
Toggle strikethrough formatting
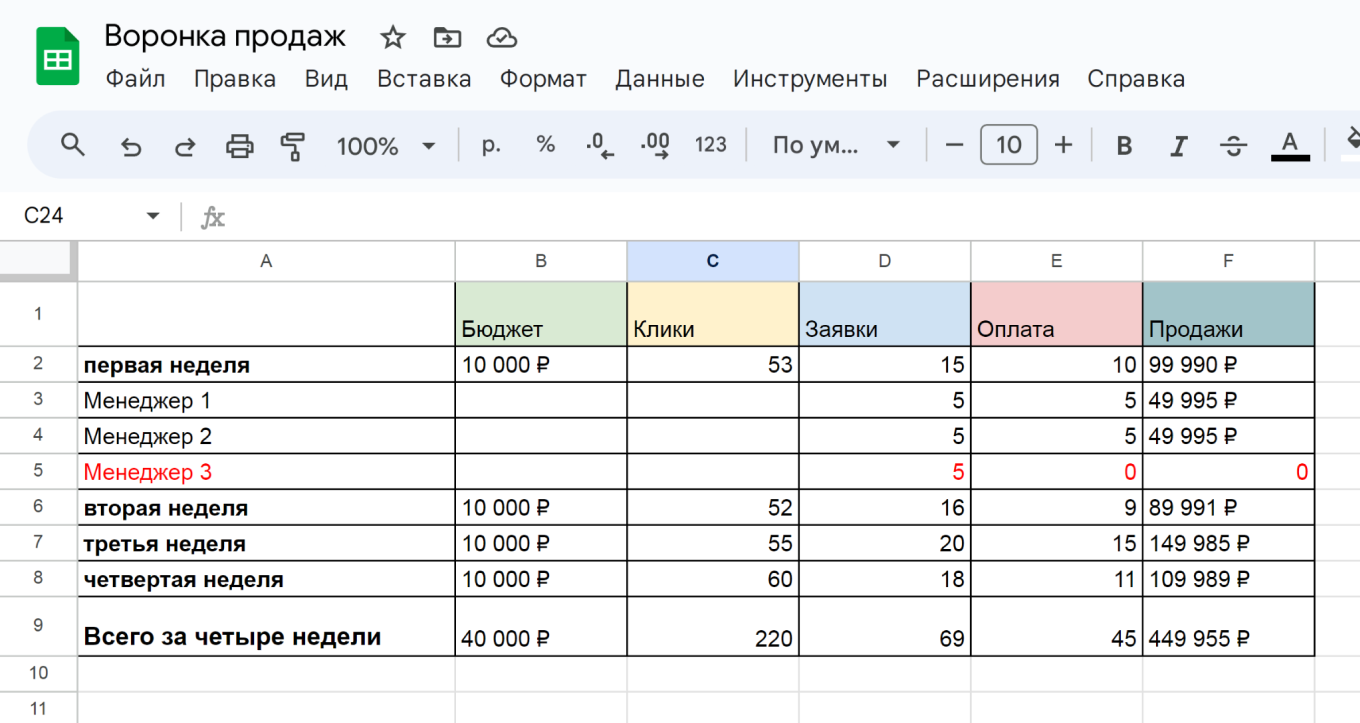point(1233,144)
